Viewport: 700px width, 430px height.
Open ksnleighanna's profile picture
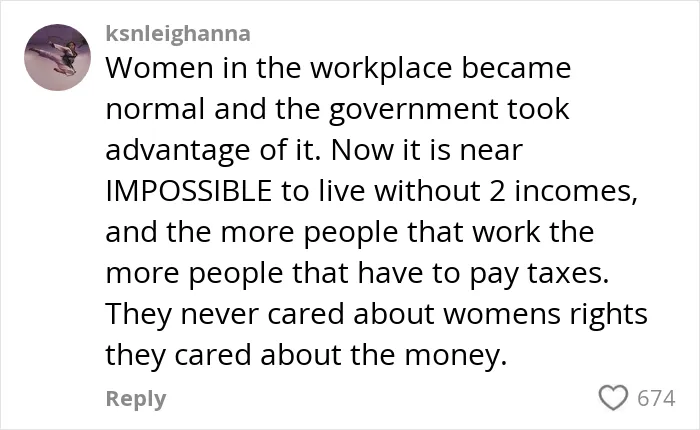[57, 57]
